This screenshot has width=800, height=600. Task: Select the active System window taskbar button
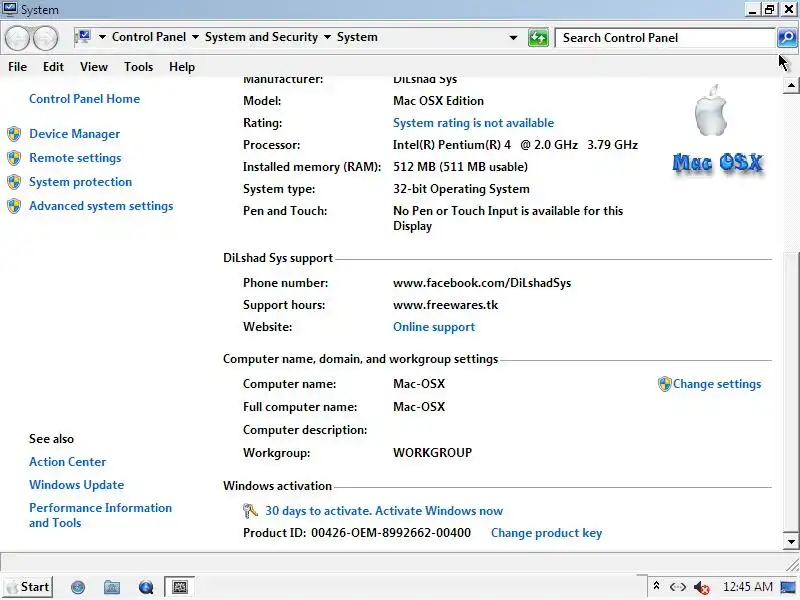pos(180,587)
